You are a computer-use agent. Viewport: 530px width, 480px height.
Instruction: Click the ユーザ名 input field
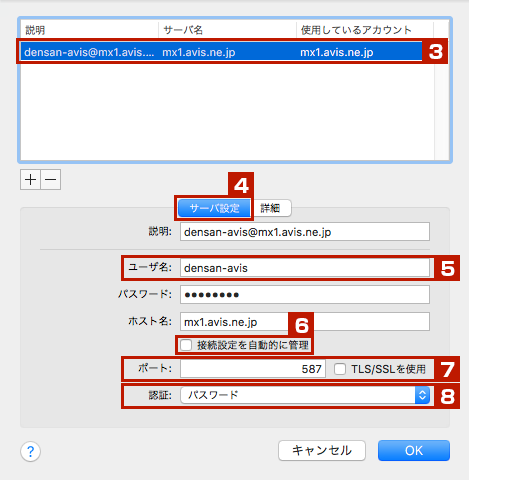coord(305,268)
